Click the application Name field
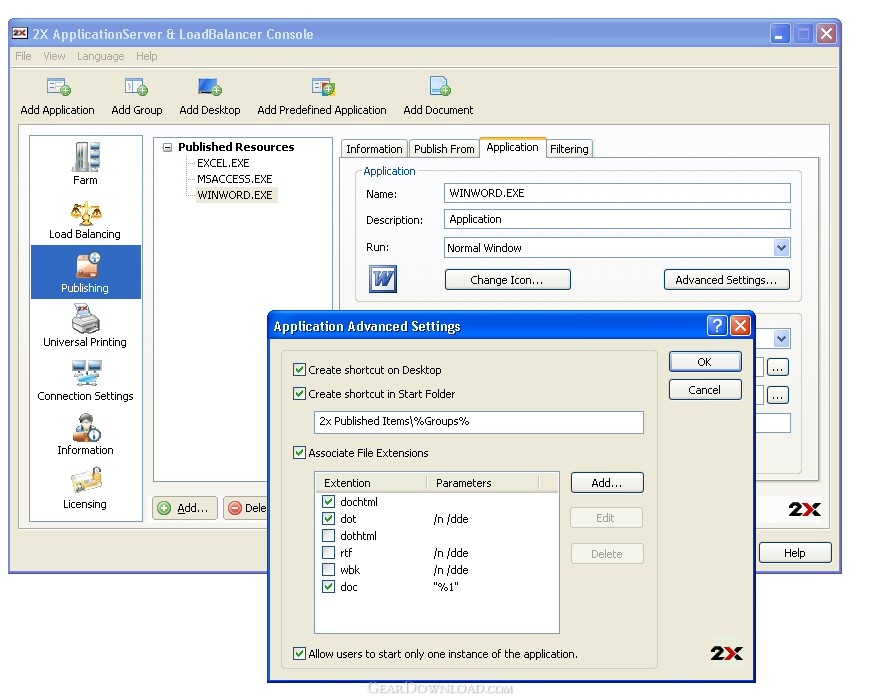 click(617, 193)
